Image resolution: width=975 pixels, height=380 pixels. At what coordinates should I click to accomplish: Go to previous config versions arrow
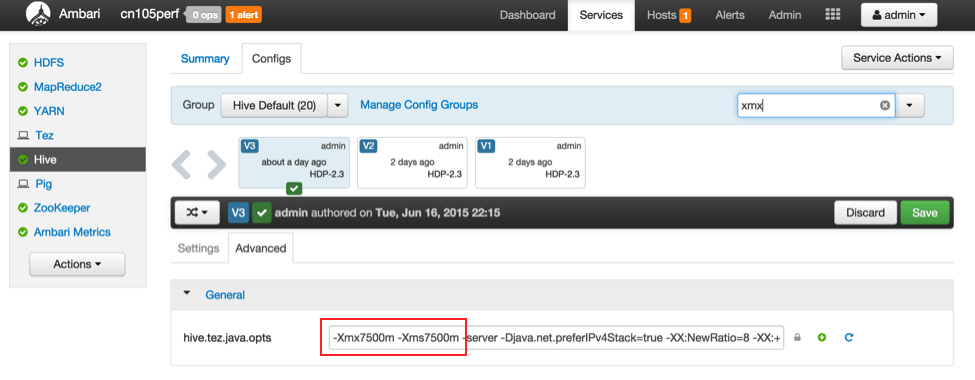[x=182, y=164]
